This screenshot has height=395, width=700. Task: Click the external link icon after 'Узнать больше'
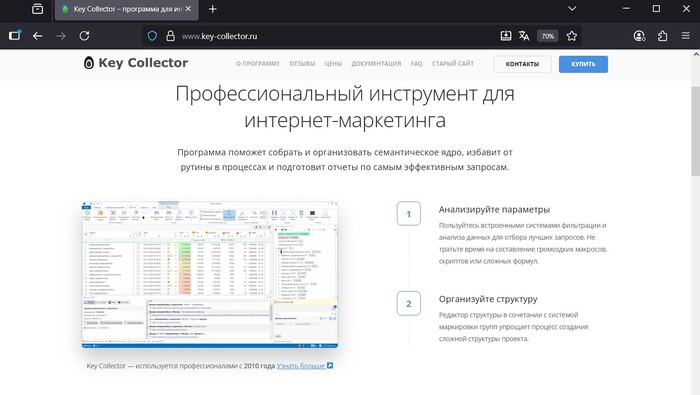(x=330, y=366)
